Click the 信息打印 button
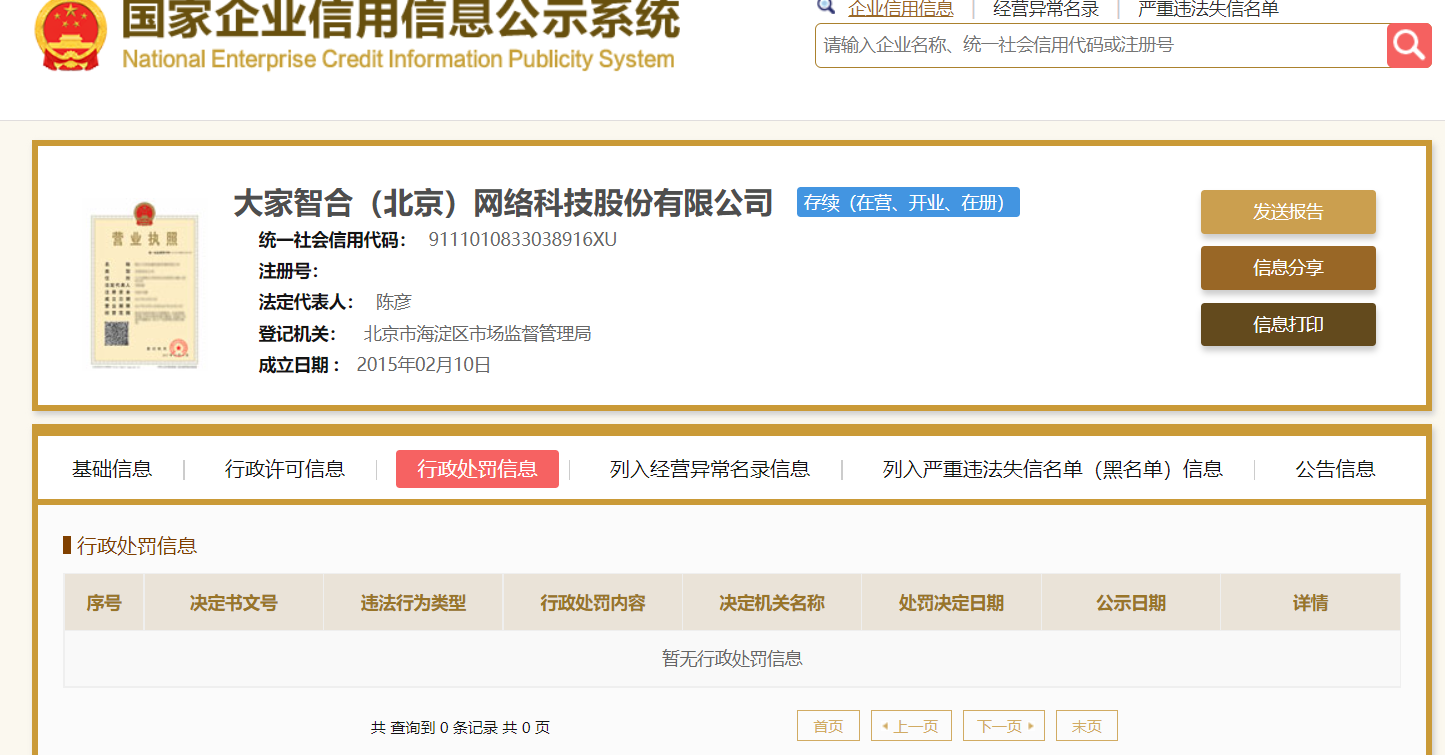This screenshot has width=1445, height=755. point(1288,325)
